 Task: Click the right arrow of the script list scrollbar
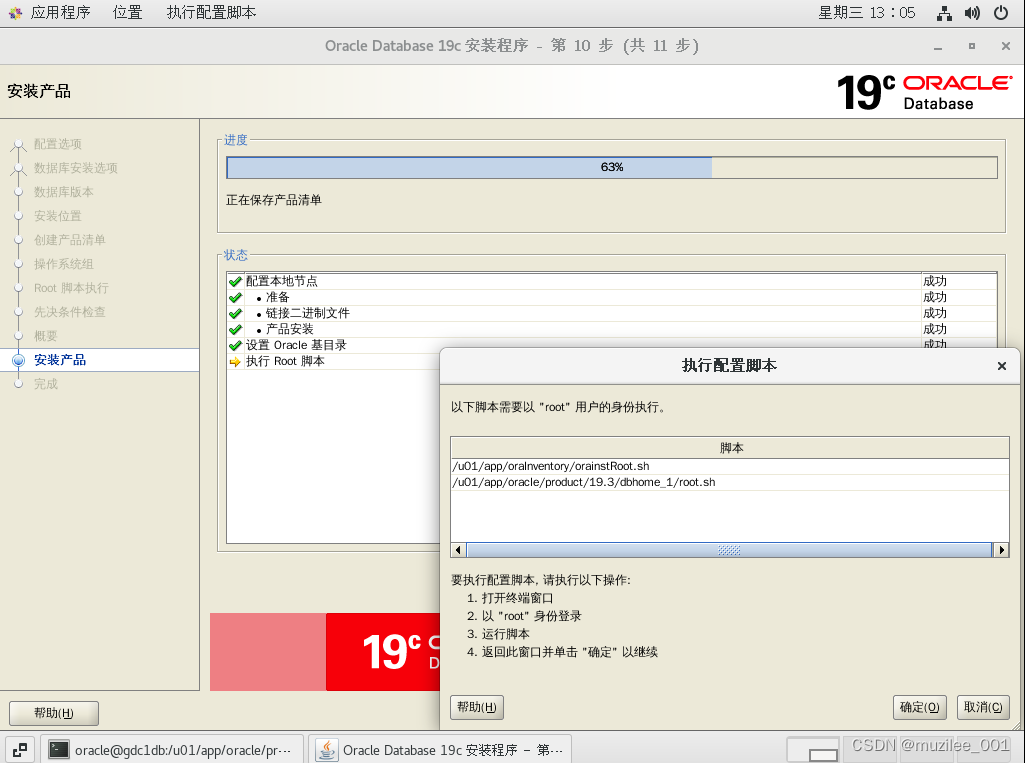(1001, 549)
